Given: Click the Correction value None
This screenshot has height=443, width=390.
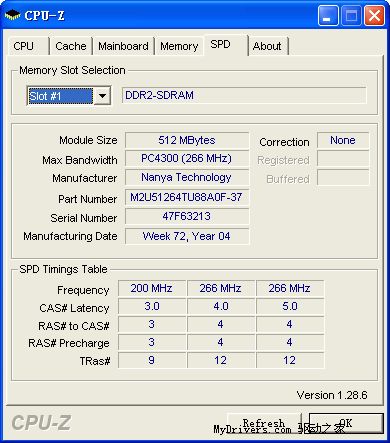Looking at the screenshot, I should 343,140.
